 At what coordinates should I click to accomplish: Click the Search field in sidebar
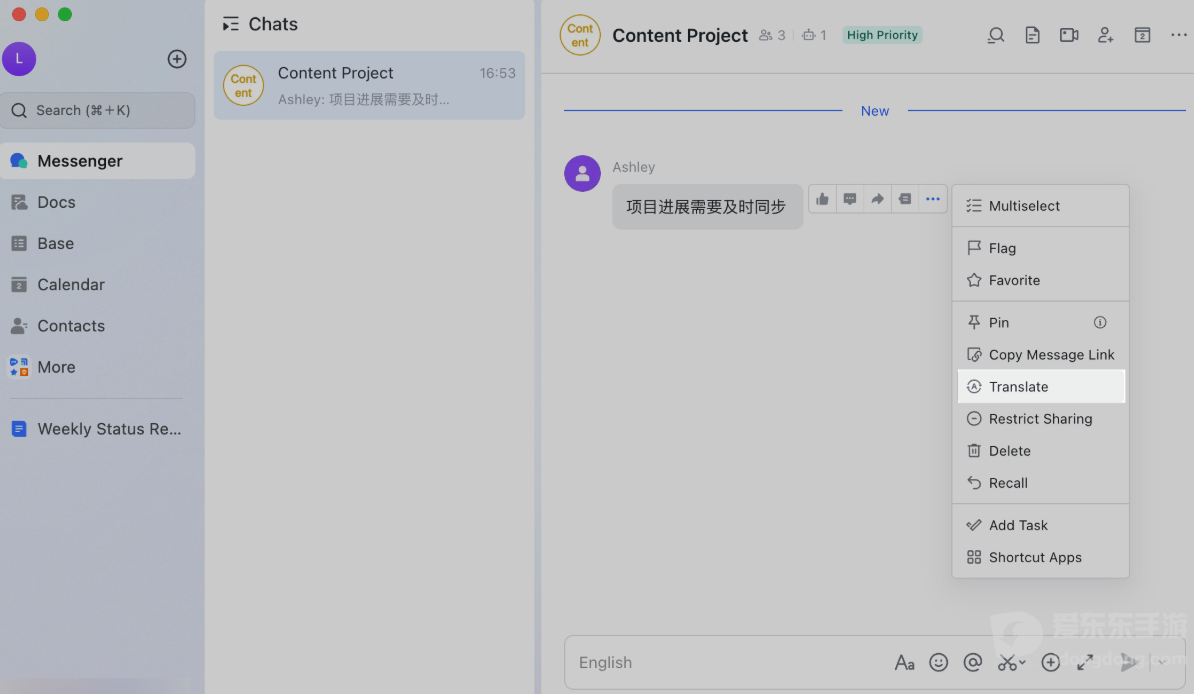click(97, 110)
